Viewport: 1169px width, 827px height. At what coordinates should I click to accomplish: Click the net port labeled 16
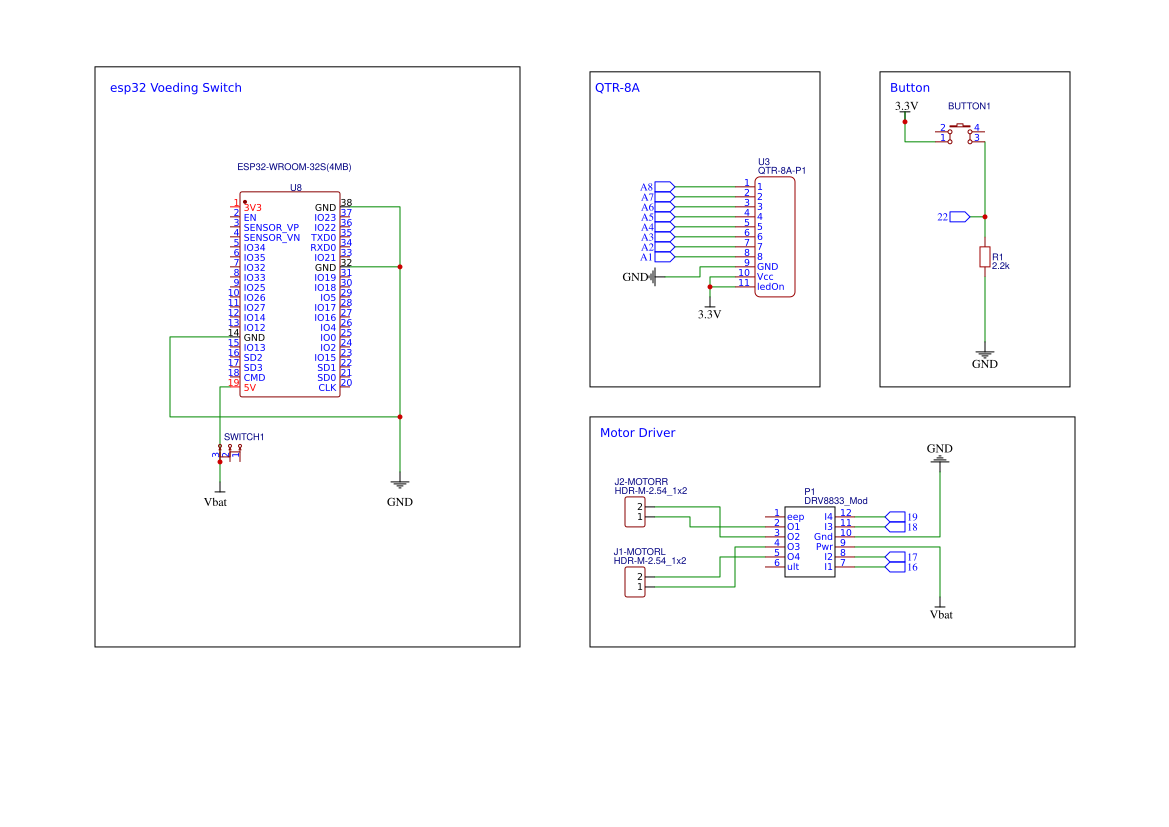(x=901, y=567)
